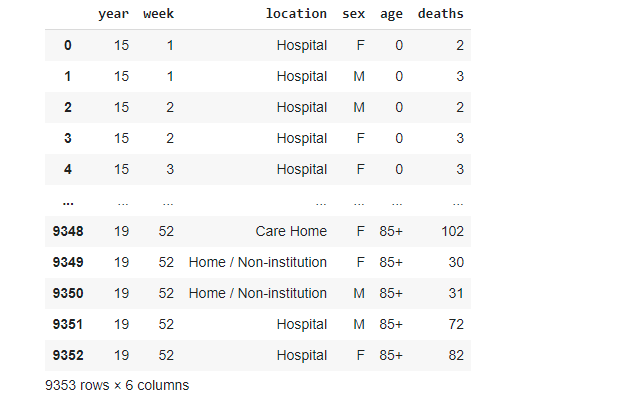Select the 85+ age cell in row 9350
The width and height of the screenshot is (636, 403).
(391, 293)
